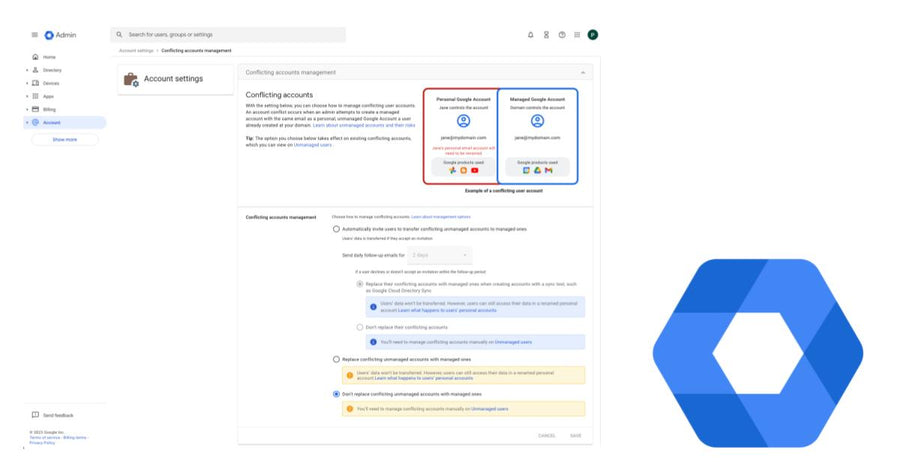Open Billing in sidebar
Image resolution: width=900 pixels, height=473 pixels.
(x=49, y=109)
